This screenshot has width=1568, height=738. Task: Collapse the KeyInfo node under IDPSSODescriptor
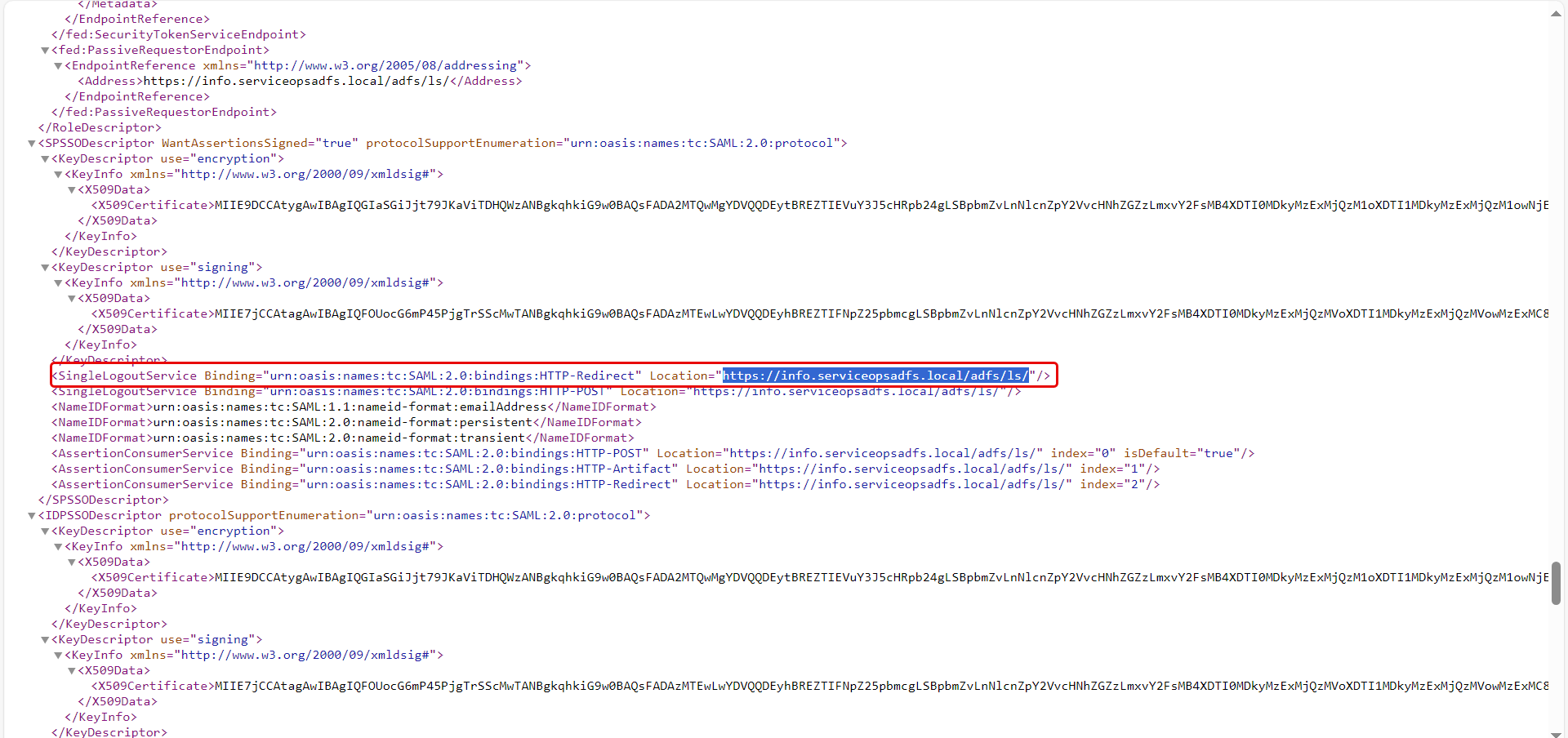point(57,547)
